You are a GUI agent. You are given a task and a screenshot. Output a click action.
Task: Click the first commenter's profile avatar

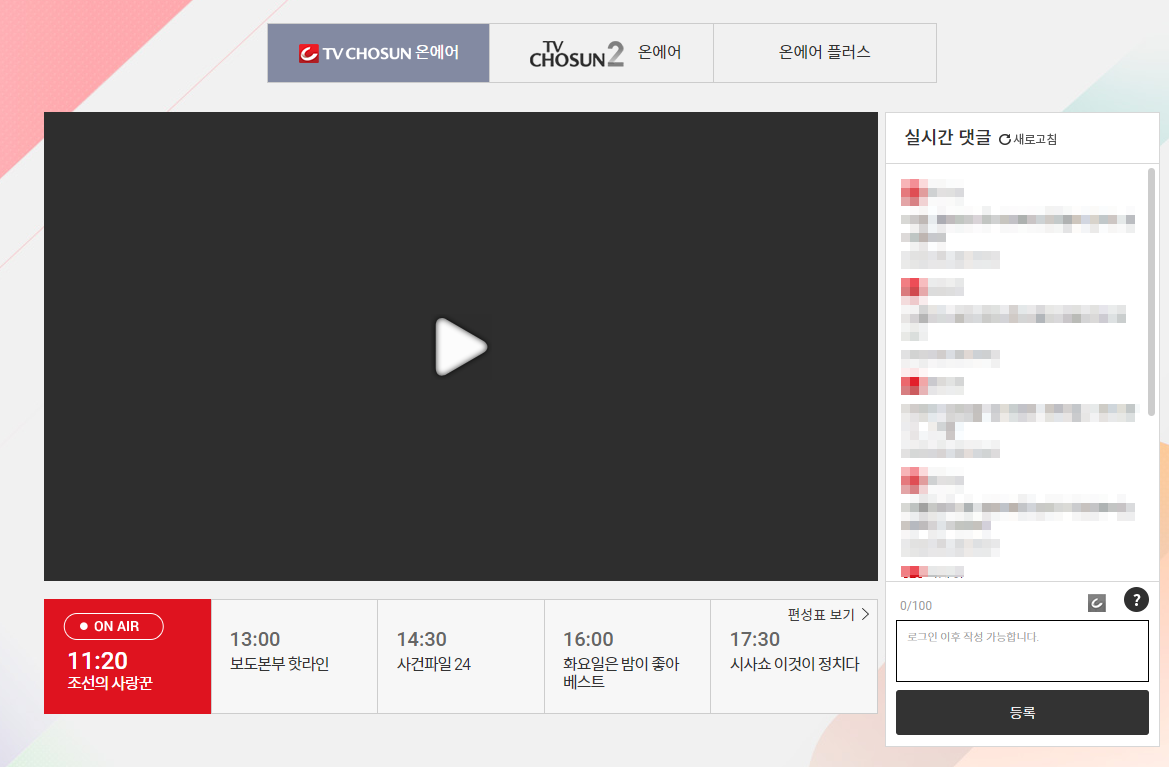coord(912,191)
